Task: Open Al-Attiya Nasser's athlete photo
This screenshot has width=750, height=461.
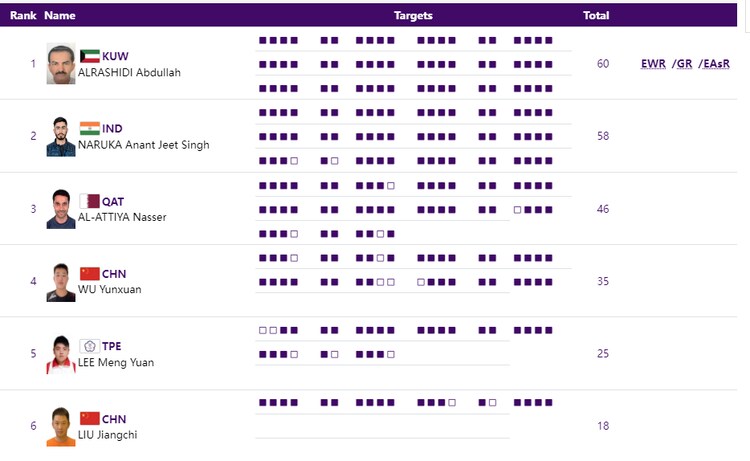Action: [x=60, y=209]
